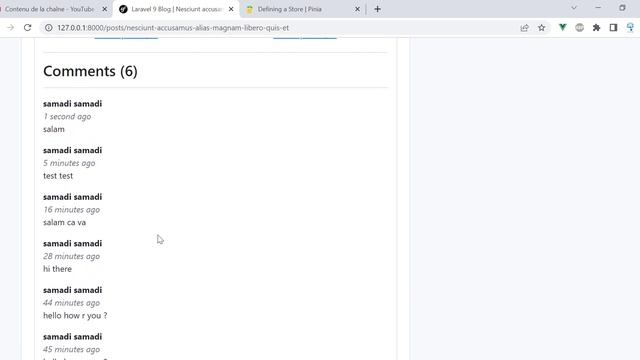Viewport: 640px width, 360px height.
Task: Close the Laravel 9 Blog tab
Action: (231, 9)
